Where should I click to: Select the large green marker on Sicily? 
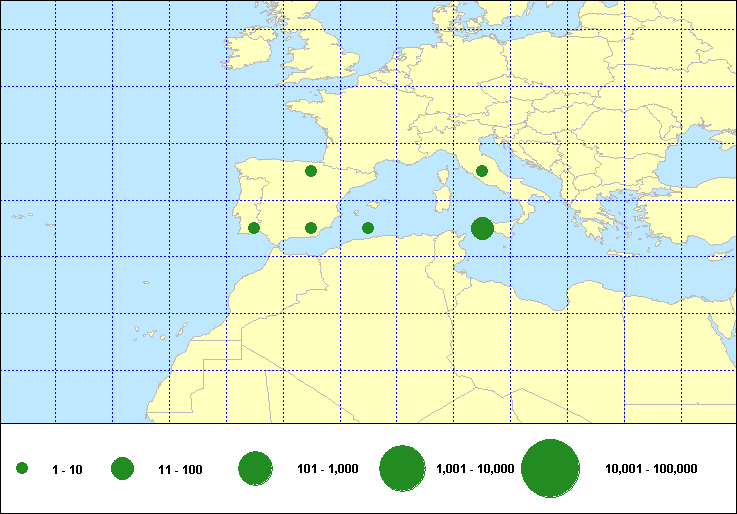(x=482, y=229)
